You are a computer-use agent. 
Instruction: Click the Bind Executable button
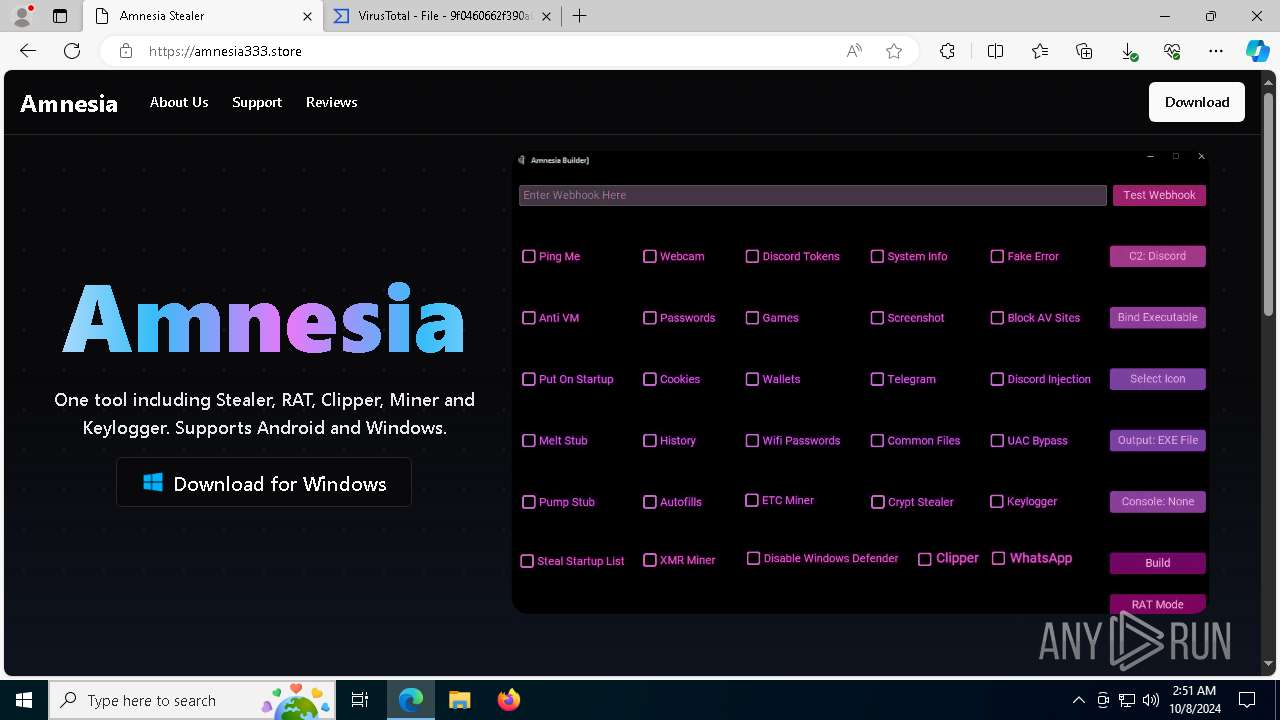click(x=1158, y=317)
